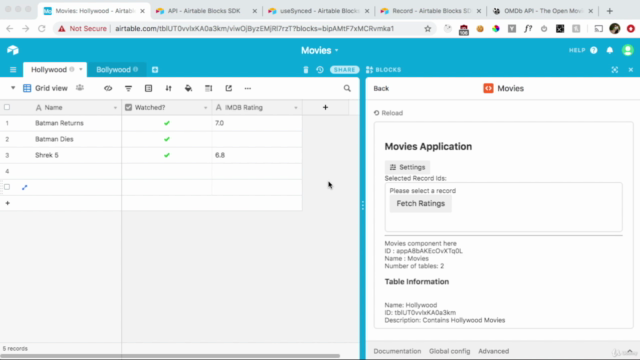Screen dimensions: 640x360
Task: Open a new browser tab
Action: coord(609,11)
